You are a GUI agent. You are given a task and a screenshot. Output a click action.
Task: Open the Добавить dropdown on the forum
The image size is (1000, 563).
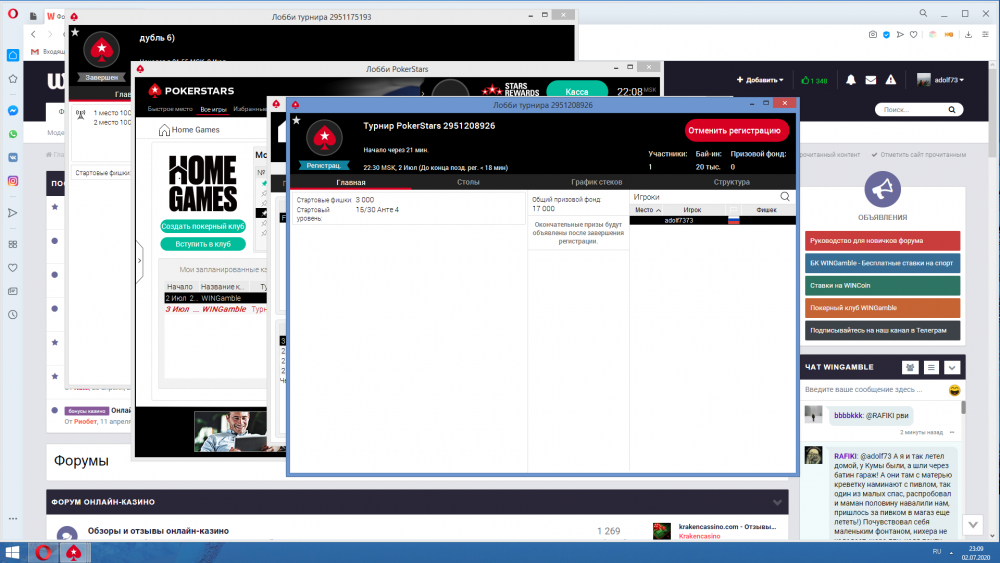[x=762, y=80]
